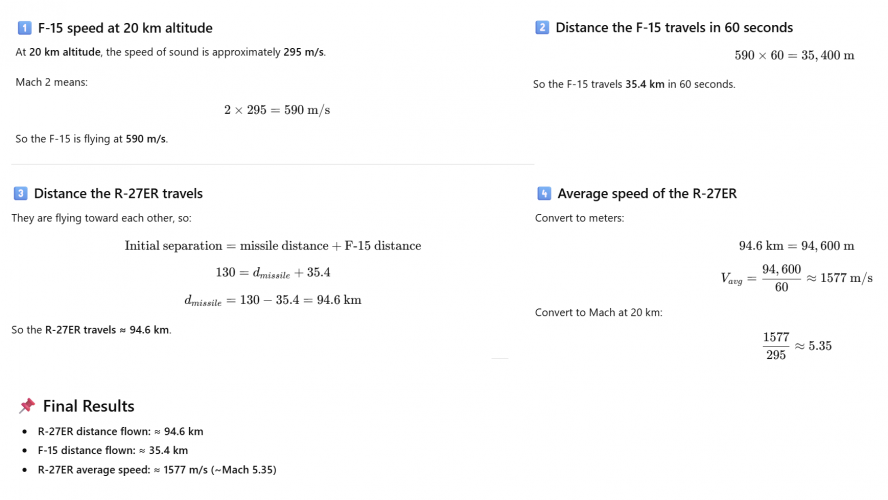The image size is (888, 500).
Task: Click the equation 130 − 35.4 = 94.6 km
Action: 272,300
